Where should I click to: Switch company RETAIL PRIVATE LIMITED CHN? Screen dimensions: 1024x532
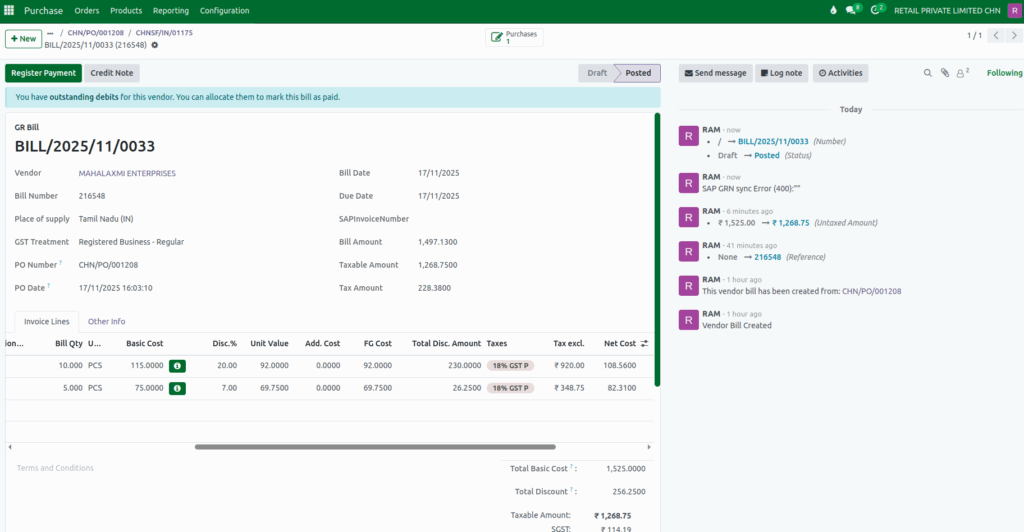pyautogui.click(x=947, y=10)
